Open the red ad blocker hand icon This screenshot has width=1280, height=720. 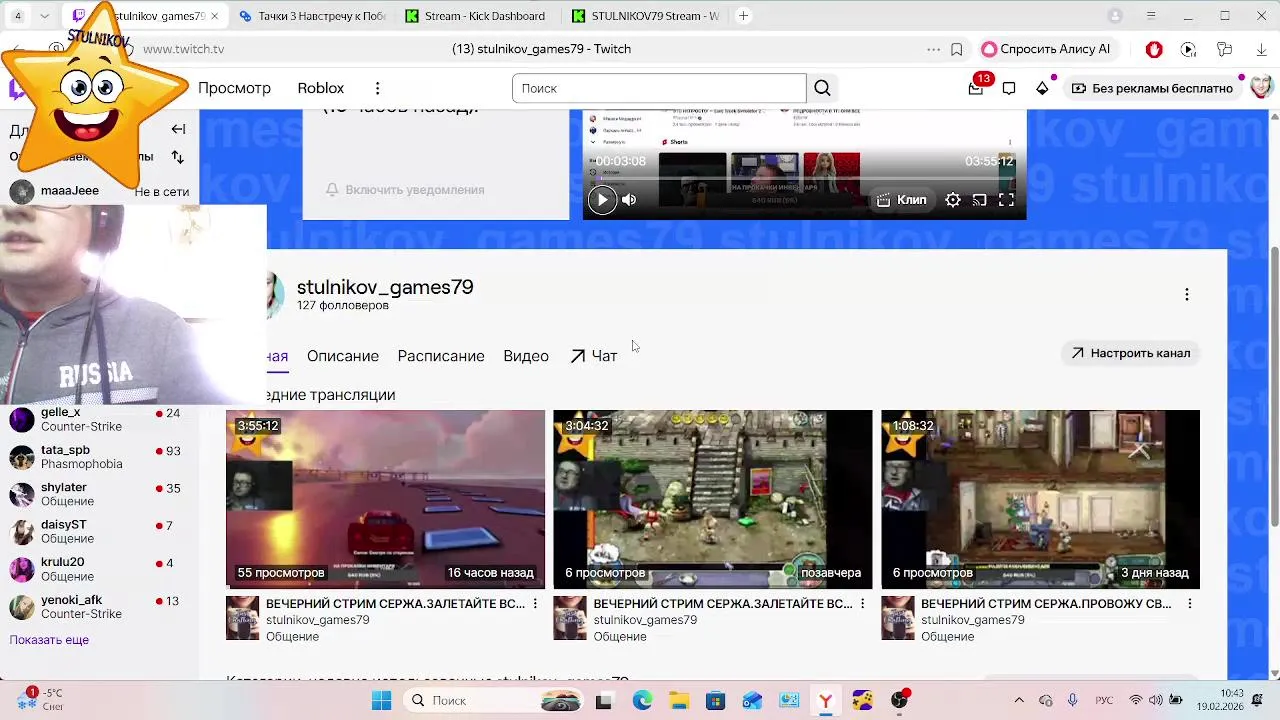tap(1154, 49)
